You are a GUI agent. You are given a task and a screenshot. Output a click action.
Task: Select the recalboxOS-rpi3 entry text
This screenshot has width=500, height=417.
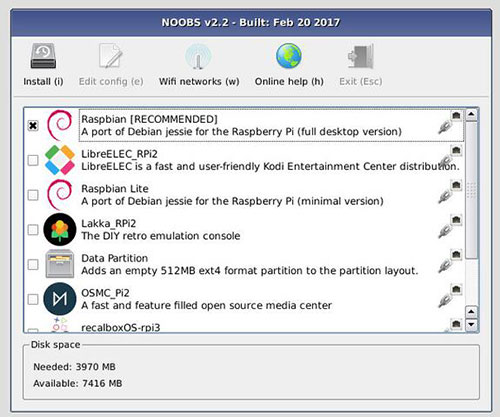[x=121, y=327]
